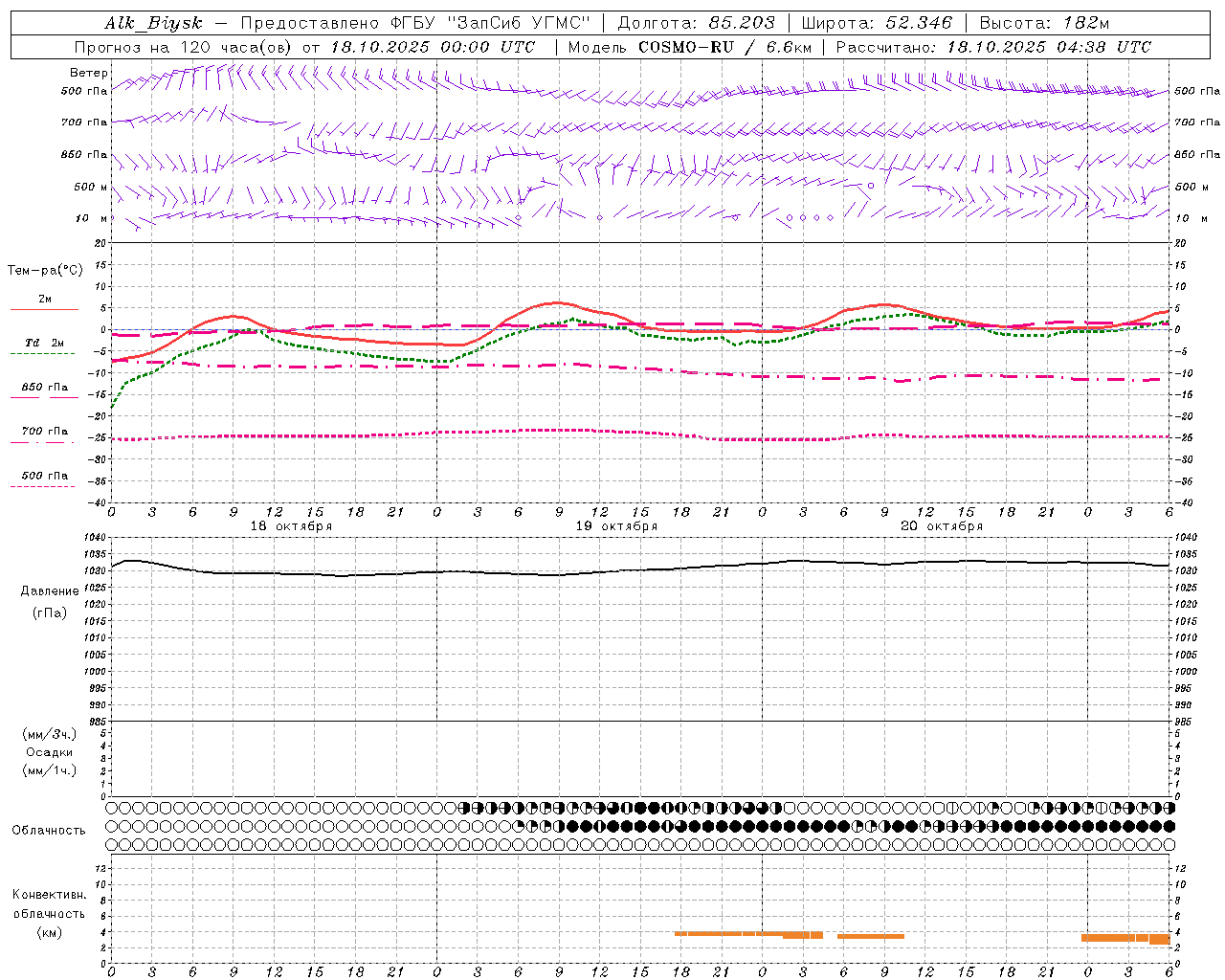
Task: Click the station name Alk_Biysk in the header
Action: (153, 23)
